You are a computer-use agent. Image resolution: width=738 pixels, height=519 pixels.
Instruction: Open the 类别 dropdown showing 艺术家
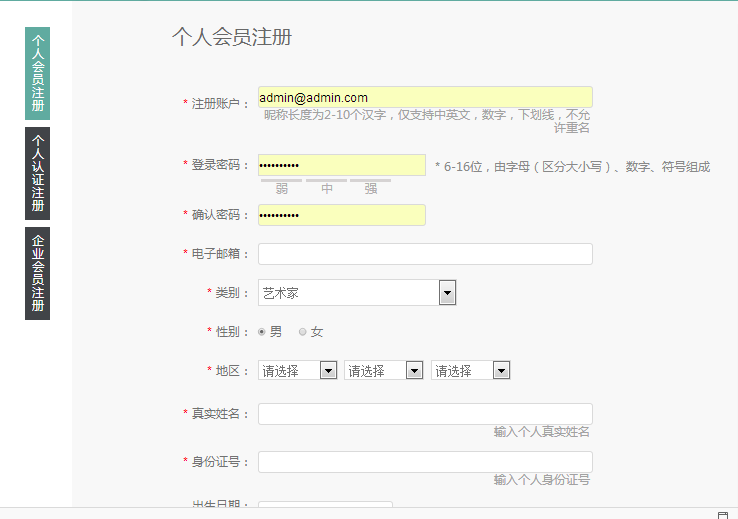(357, 293)
